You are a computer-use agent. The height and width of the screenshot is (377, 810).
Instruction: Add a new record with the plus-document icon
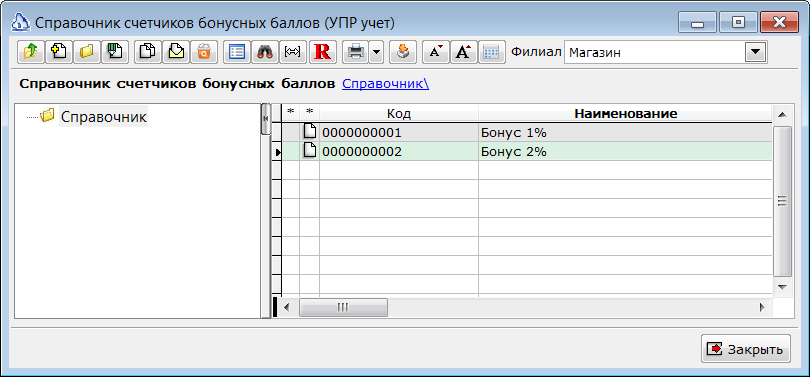[58, 52]
